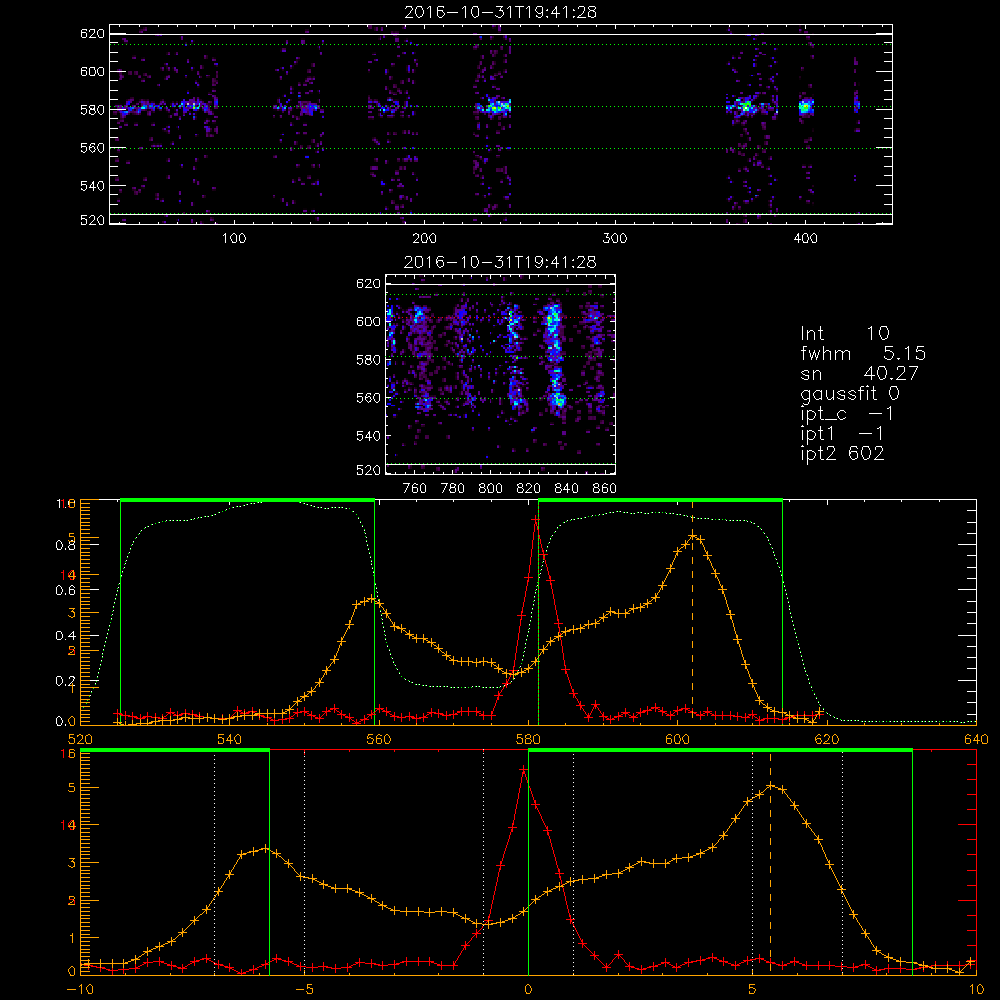Click the 800 label on middle spectrogram axis
Screen dimensions: 1000x1000
pyautogui.click(x=490, y=489)
